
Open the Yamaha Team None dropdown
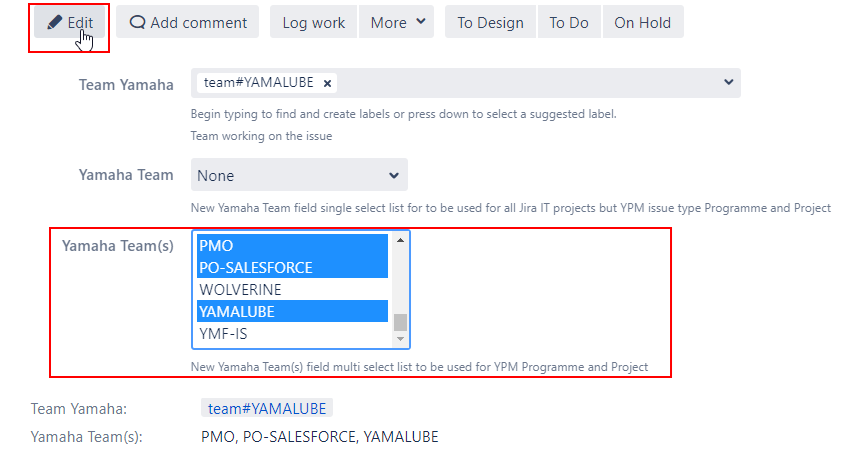tap(299, 175)
